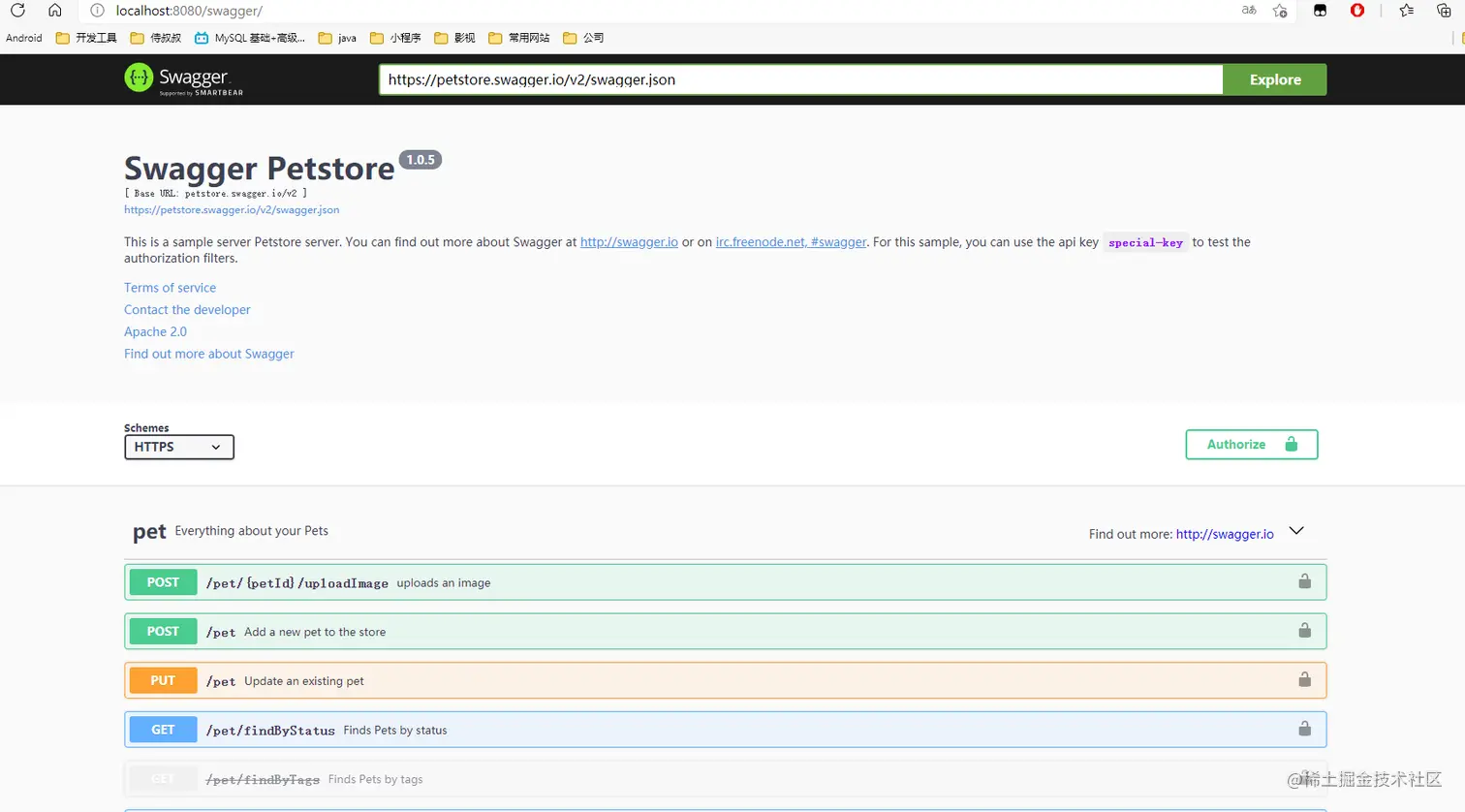Image resolution: width=1465 pixels, height=812 pixels.
Task: Click the Swagger logo in the top bar
Action: 184,78
